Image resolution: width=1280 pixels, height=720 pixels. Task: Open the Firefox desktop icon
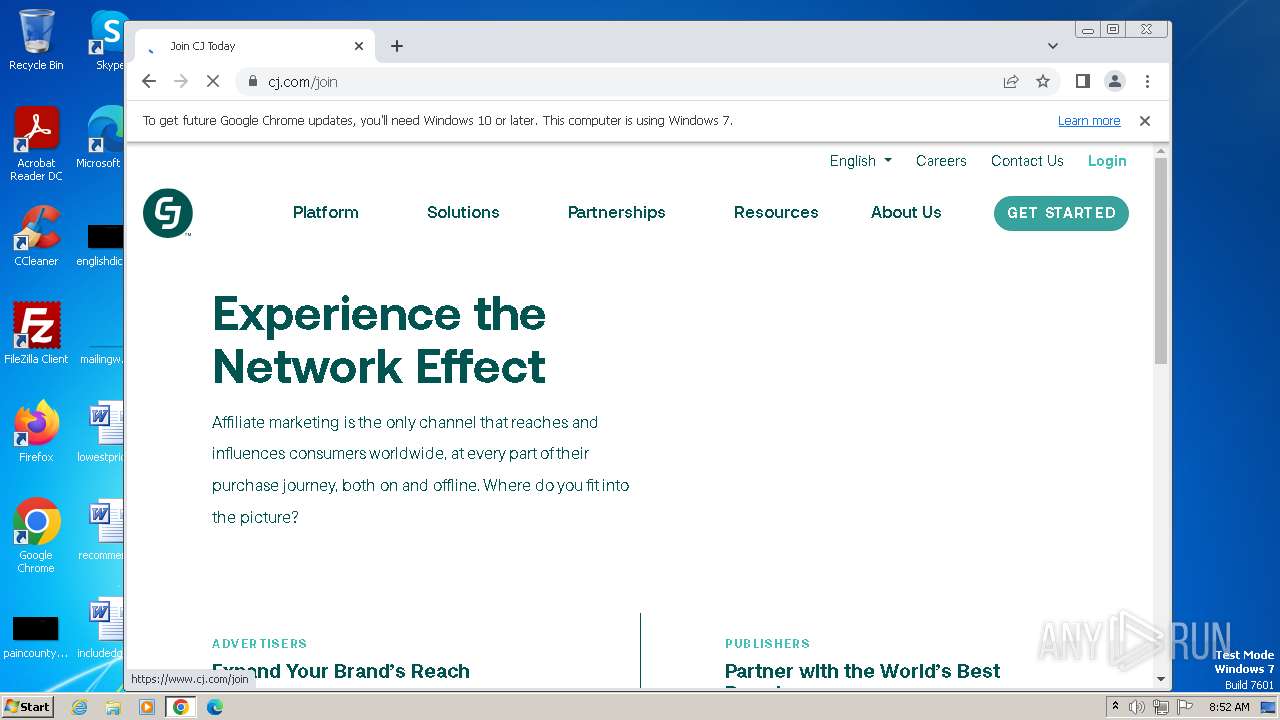36,432
